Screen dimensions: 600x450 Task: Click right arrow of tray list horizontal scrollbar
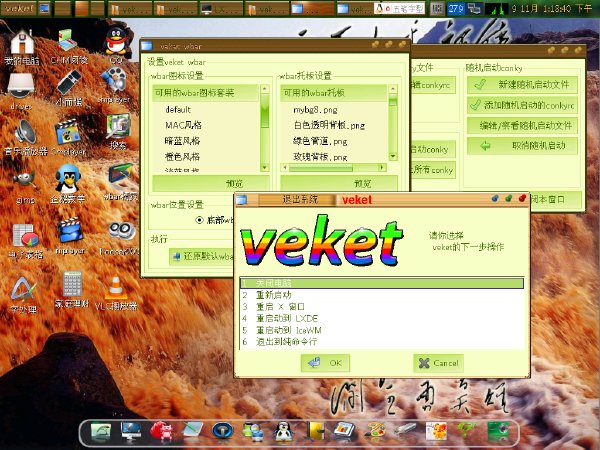[x=382, y=168]
